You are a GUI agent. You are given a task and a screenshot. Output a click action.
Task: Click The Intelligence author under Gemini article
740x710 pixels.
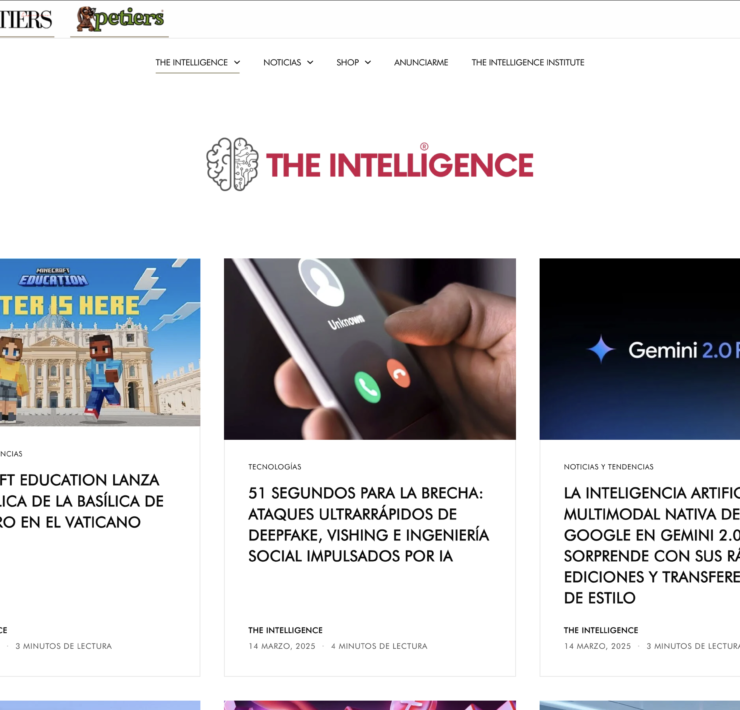pyautogui.click(x=601, y=630)
